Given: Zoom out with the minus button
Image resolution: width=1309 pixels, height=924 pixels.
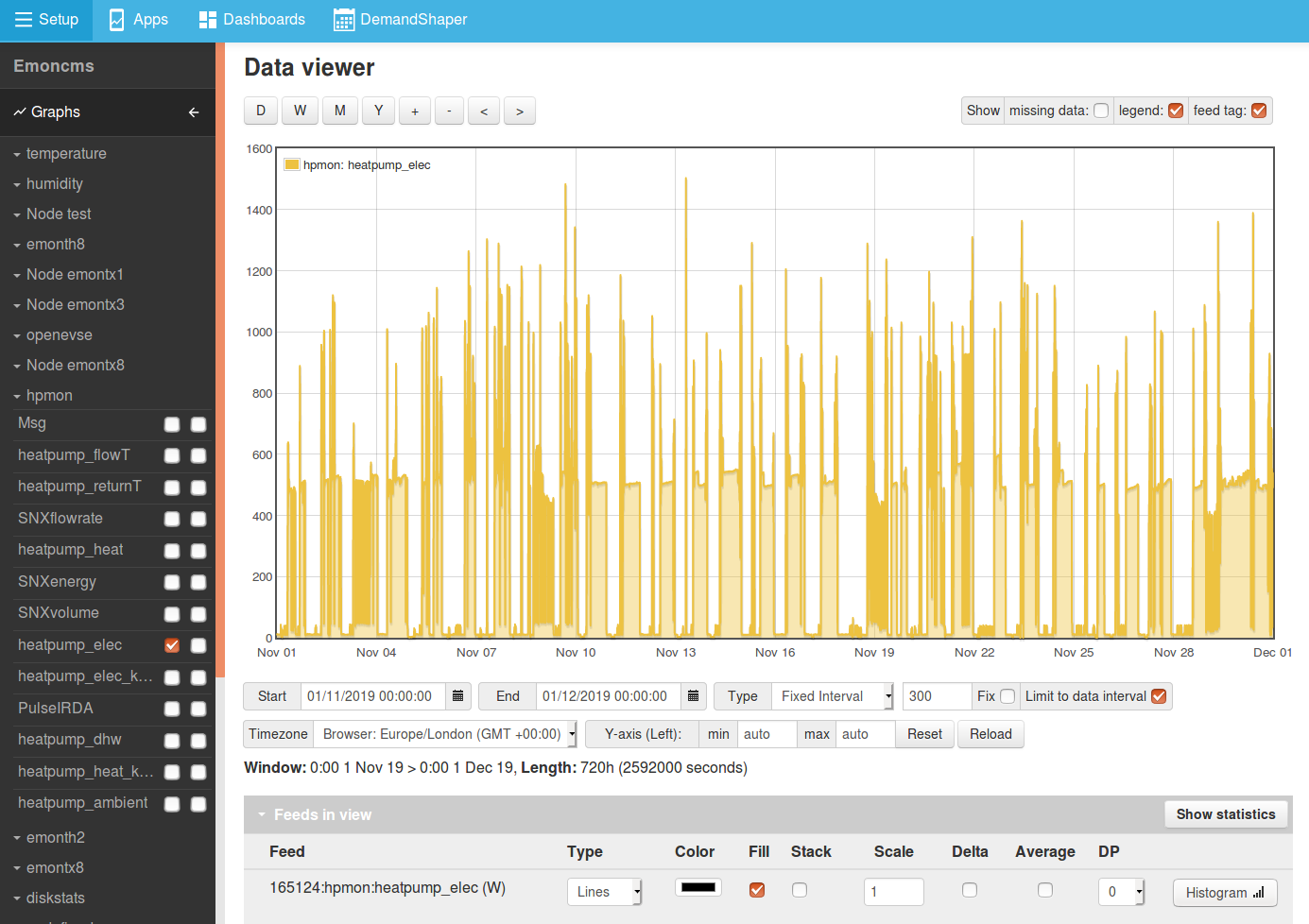Looking at the screenshot, I should click(x=449, y=111).
